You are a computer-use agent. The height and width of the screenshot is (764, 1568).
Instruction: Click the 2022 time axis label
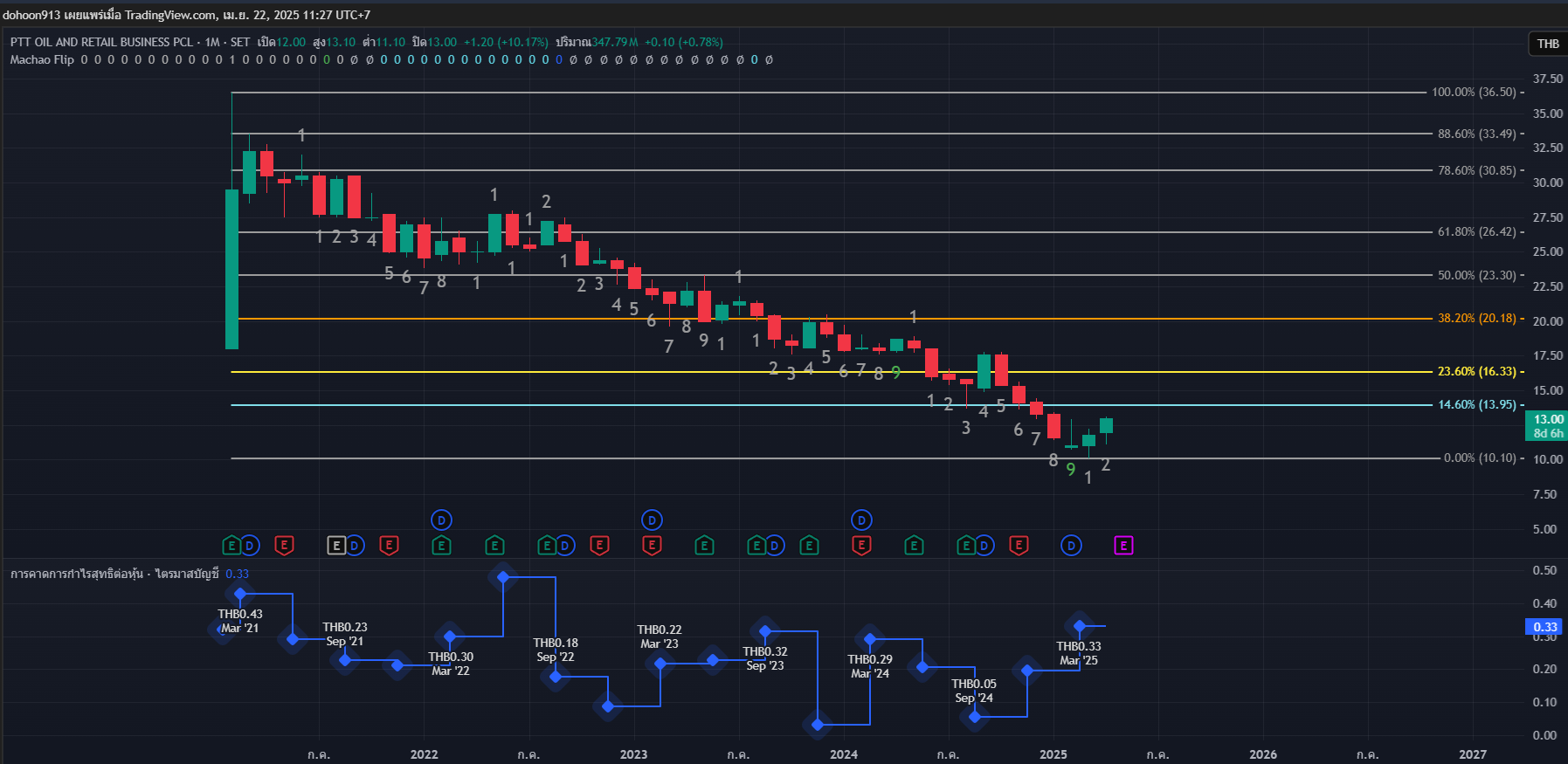(425, 754)
